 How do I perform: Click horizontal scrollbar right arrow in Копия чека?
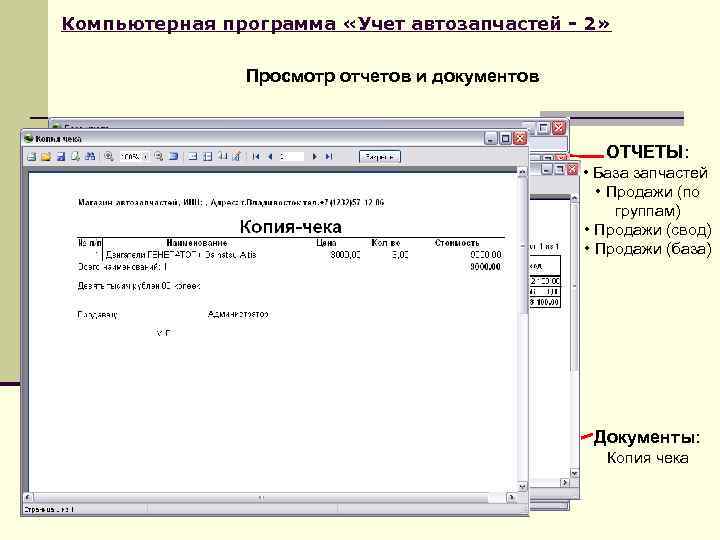(511, 497)
